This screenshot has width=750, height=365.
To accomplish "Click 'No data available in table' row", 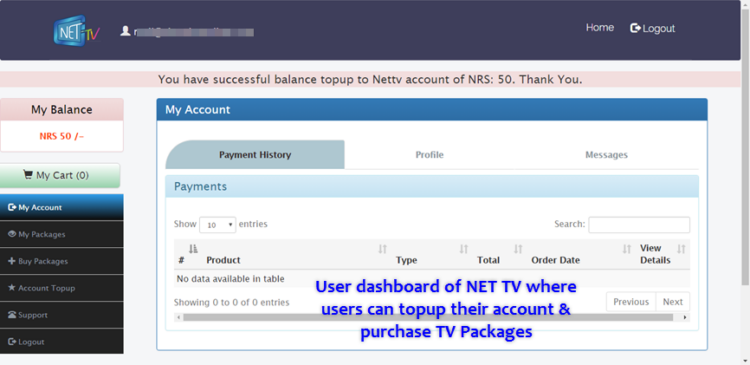I will click(x=432, y=278).
